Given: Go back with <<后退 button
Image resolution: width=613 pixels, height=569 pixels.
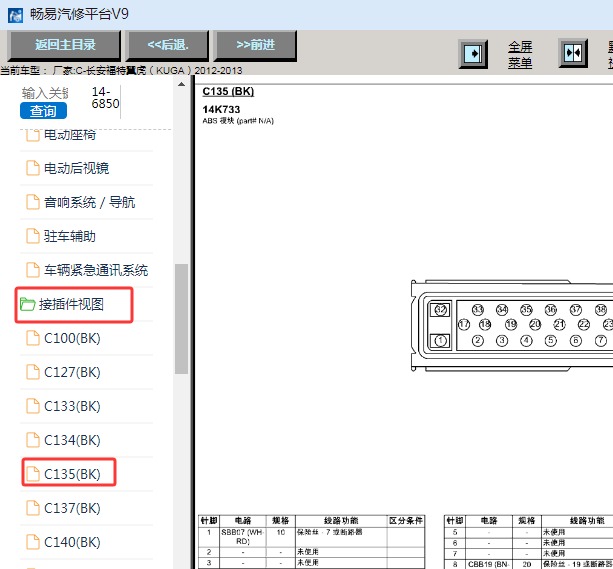Looking at the screenshot, I should click(168, 45).
